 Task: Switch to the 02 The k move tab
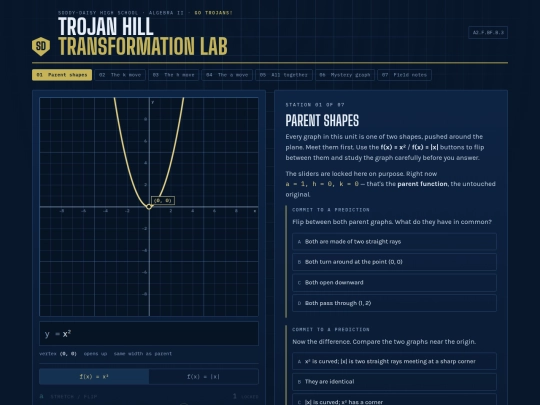120,75
